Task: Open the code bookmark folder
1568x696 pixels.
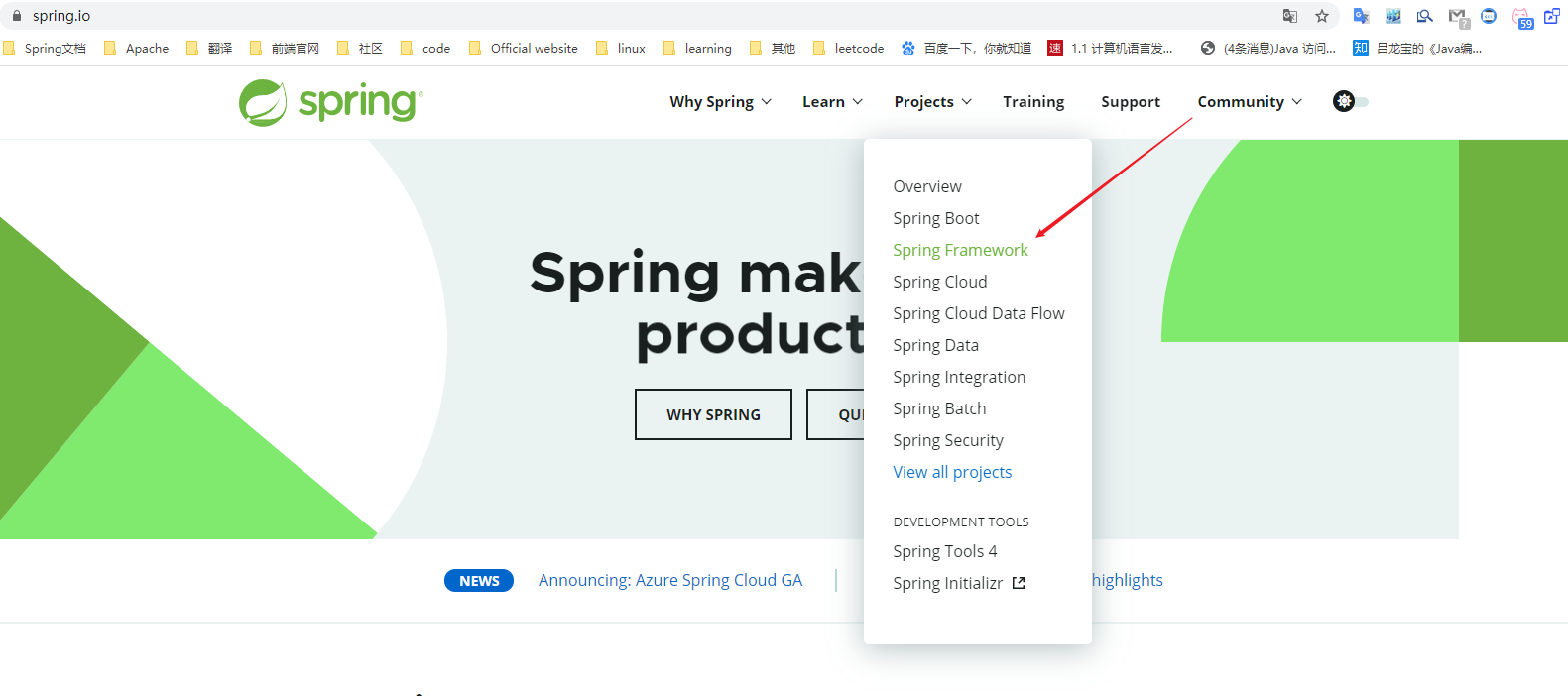Action: (x=425, y=48)
